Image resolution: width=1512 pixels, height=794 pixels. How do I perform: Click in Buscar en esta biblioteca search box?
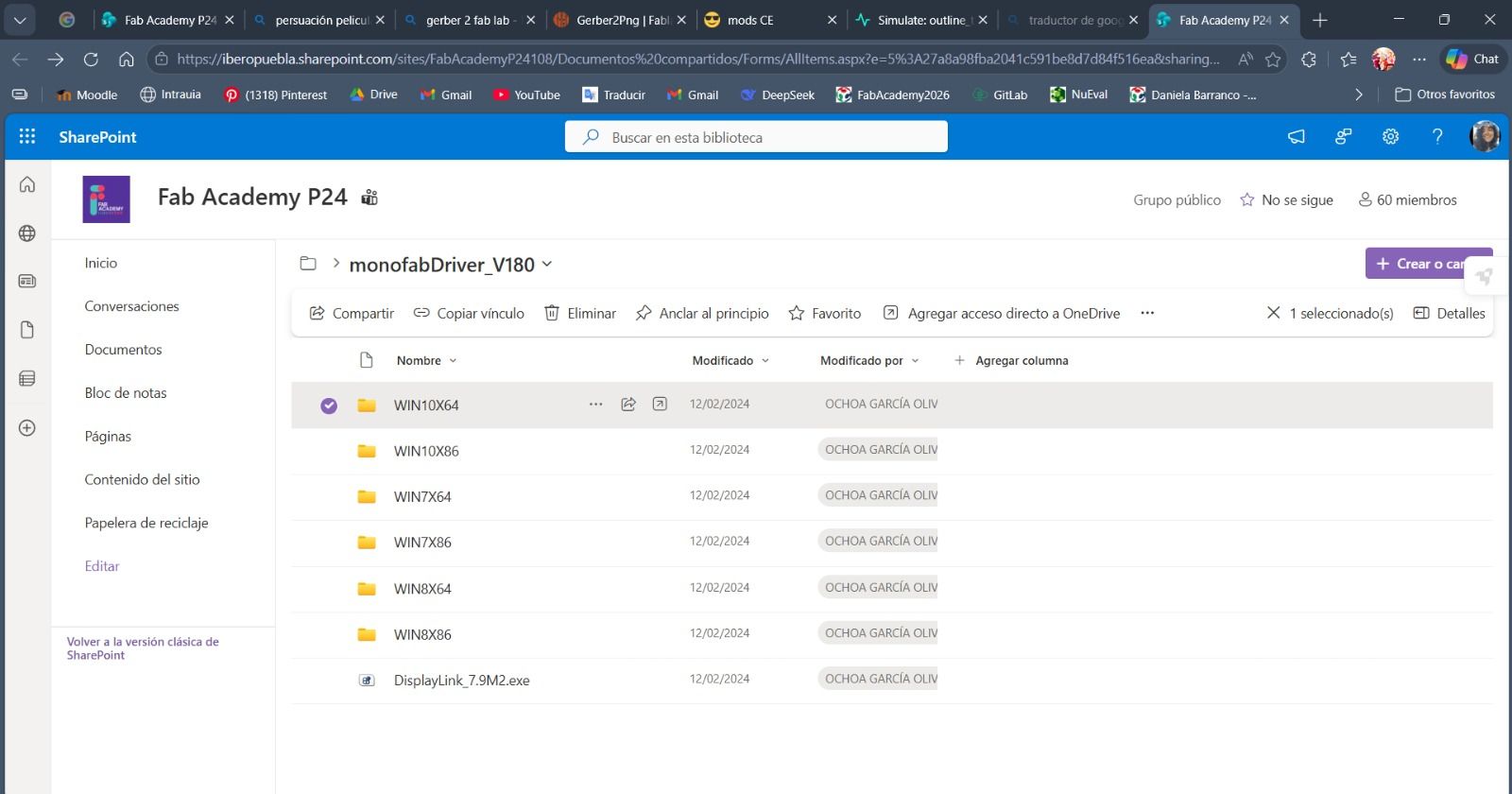[756, 137]
